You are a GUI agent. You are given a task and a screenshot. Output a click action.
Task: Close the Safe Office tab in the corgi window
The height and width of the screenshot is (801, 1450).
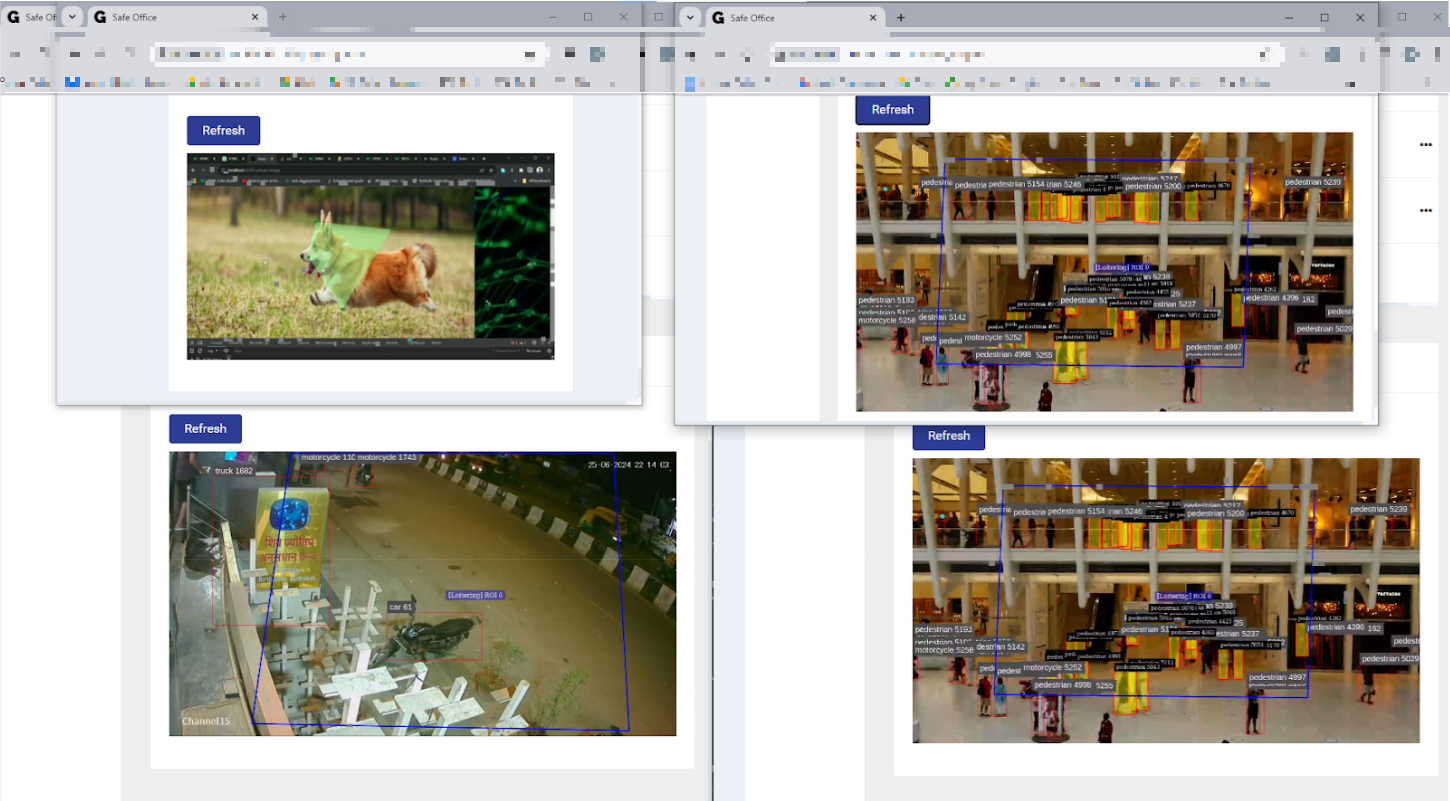(x=255, y=17)
